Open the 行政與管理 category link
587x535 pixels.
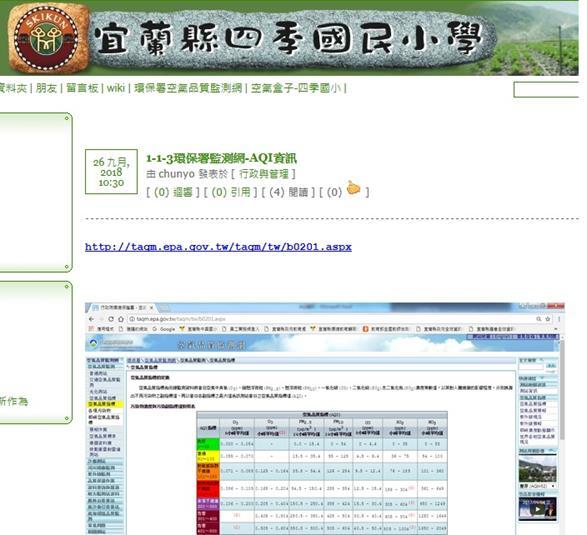click(264, 174)
